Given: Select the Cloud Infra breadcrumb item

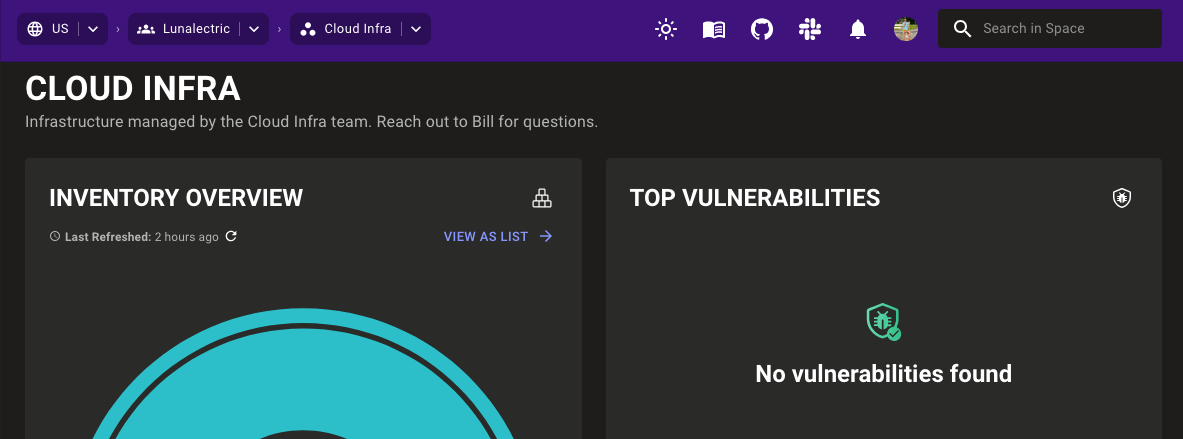Looking at the screenshot, I should coord(347,29).
